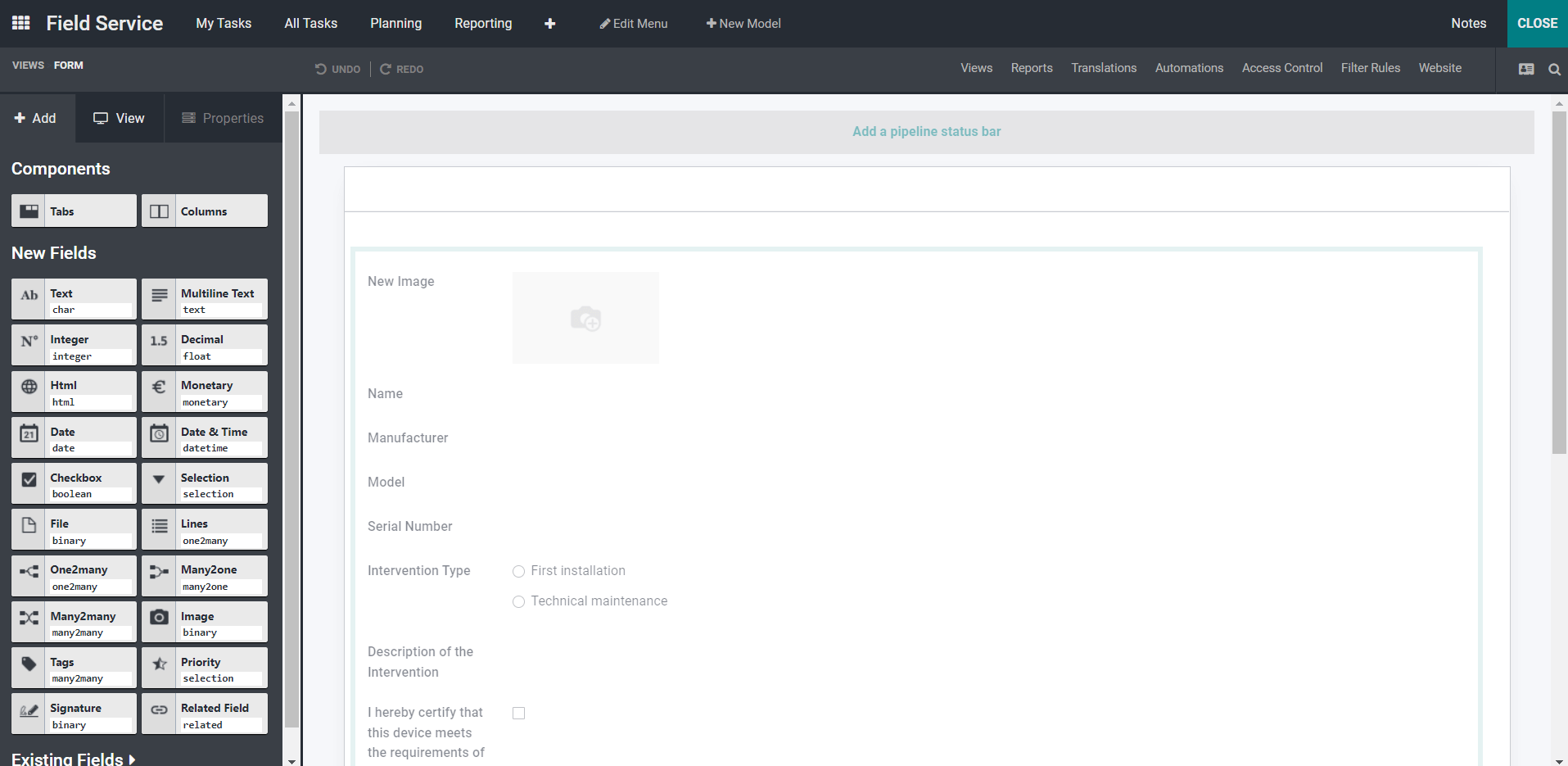This screenshot has height=766, width=1568.
Task: Select the Multiline Text field
Action: [205, 300]
